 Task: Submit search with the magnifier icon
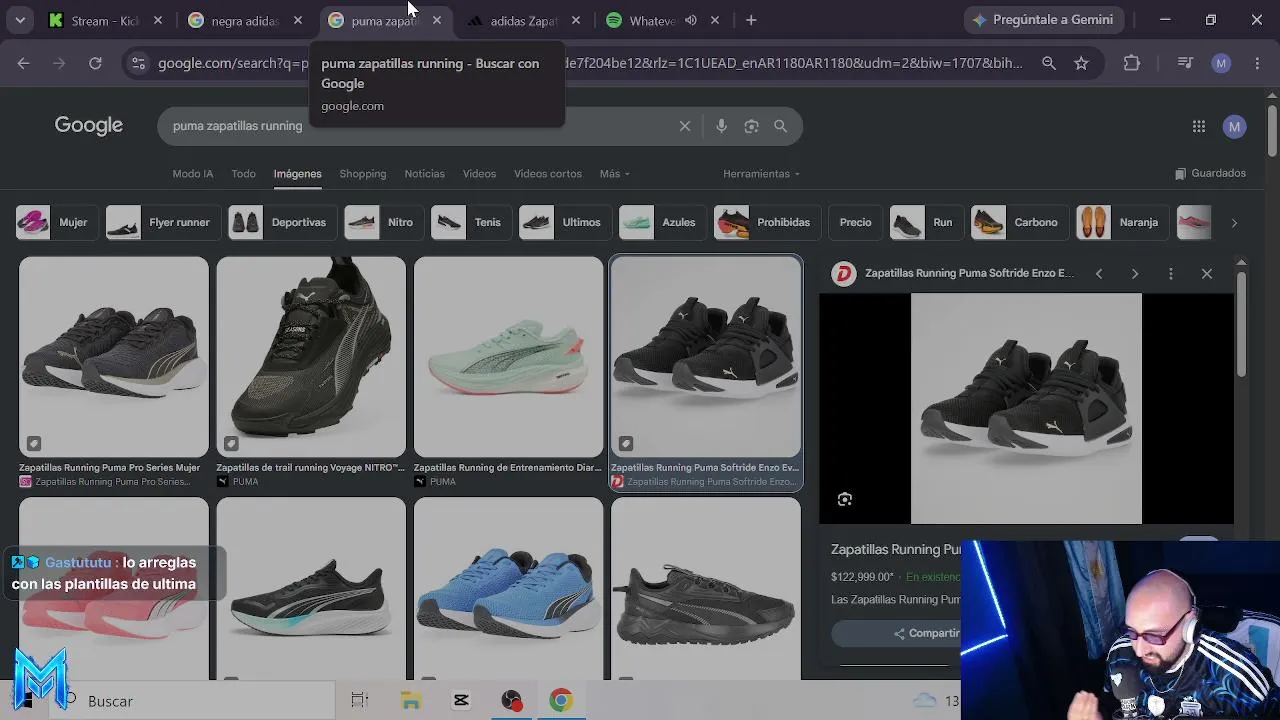pos(780,126)
